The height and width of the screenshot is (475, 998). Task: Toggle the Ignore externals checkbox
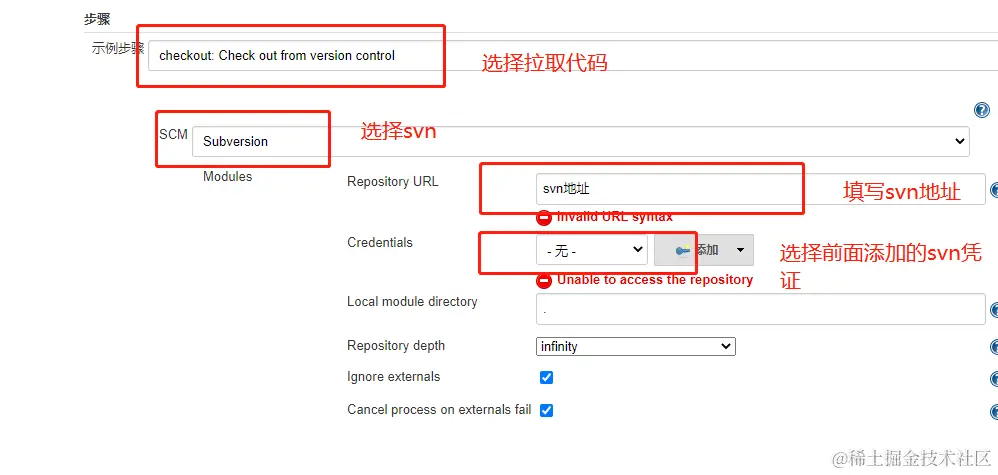point(546,378)
